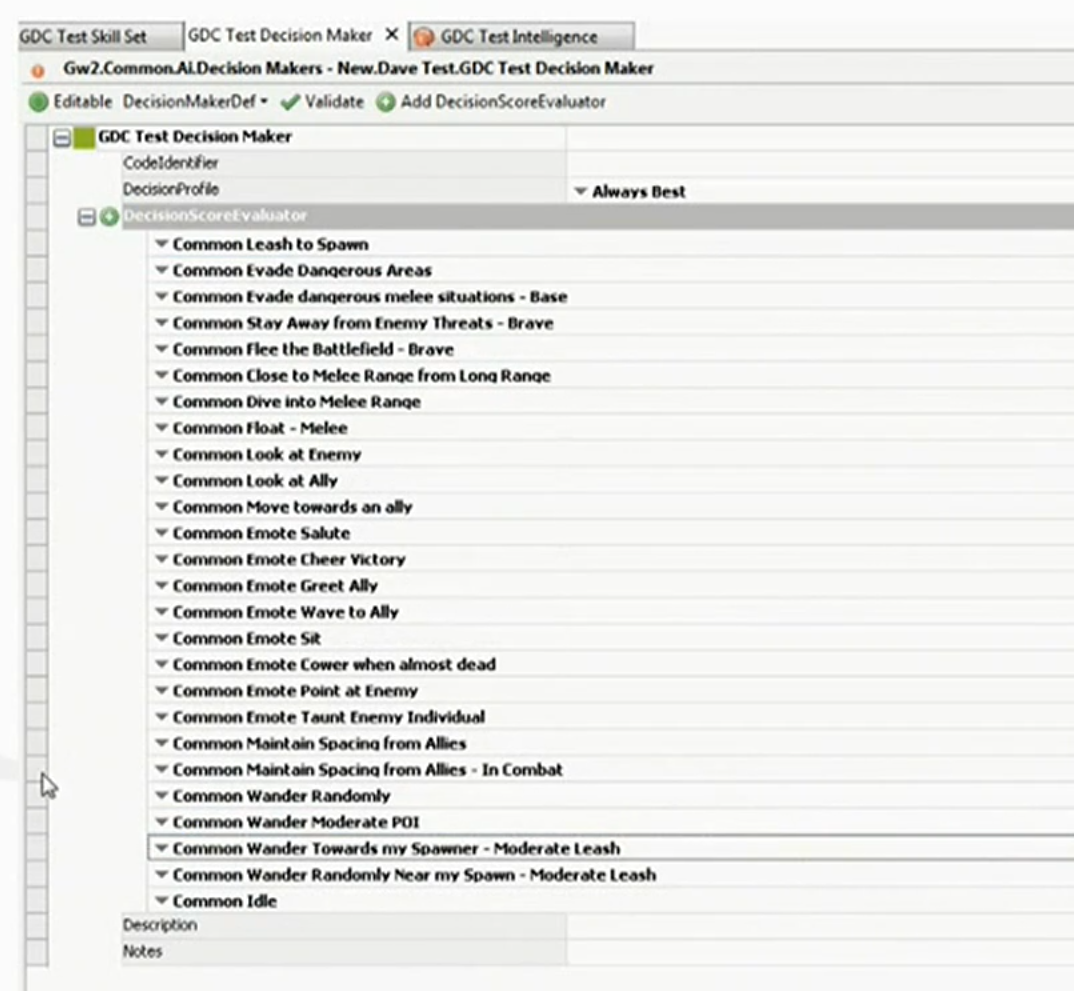Image resolution: width=1074 pixels, height=991 pixels.
Task: Click the GDC Test Intelligence tab icon
Action: (x=425, y=37)
